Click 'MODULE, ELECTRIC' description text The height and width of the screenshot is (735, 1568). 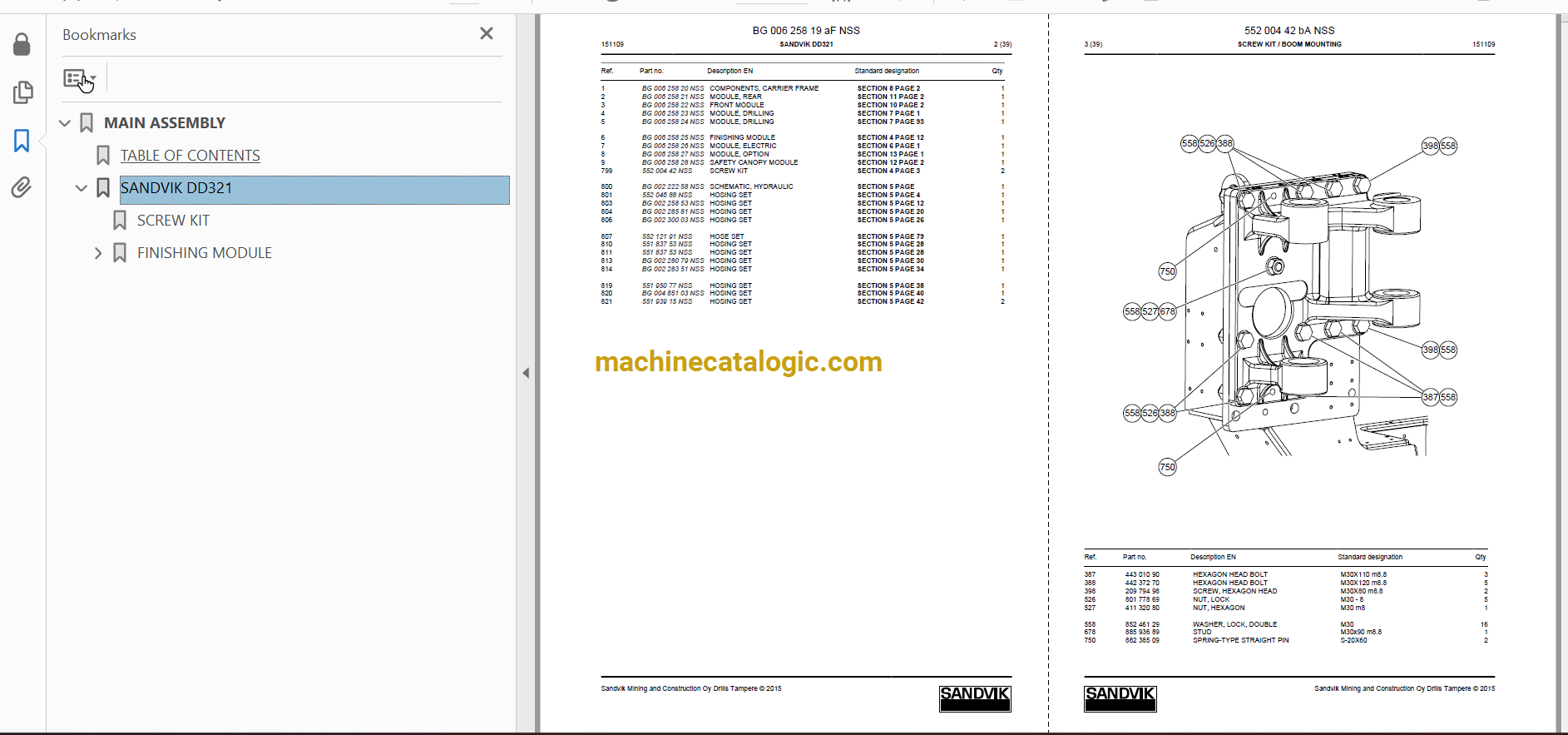[x=743, y=146]
